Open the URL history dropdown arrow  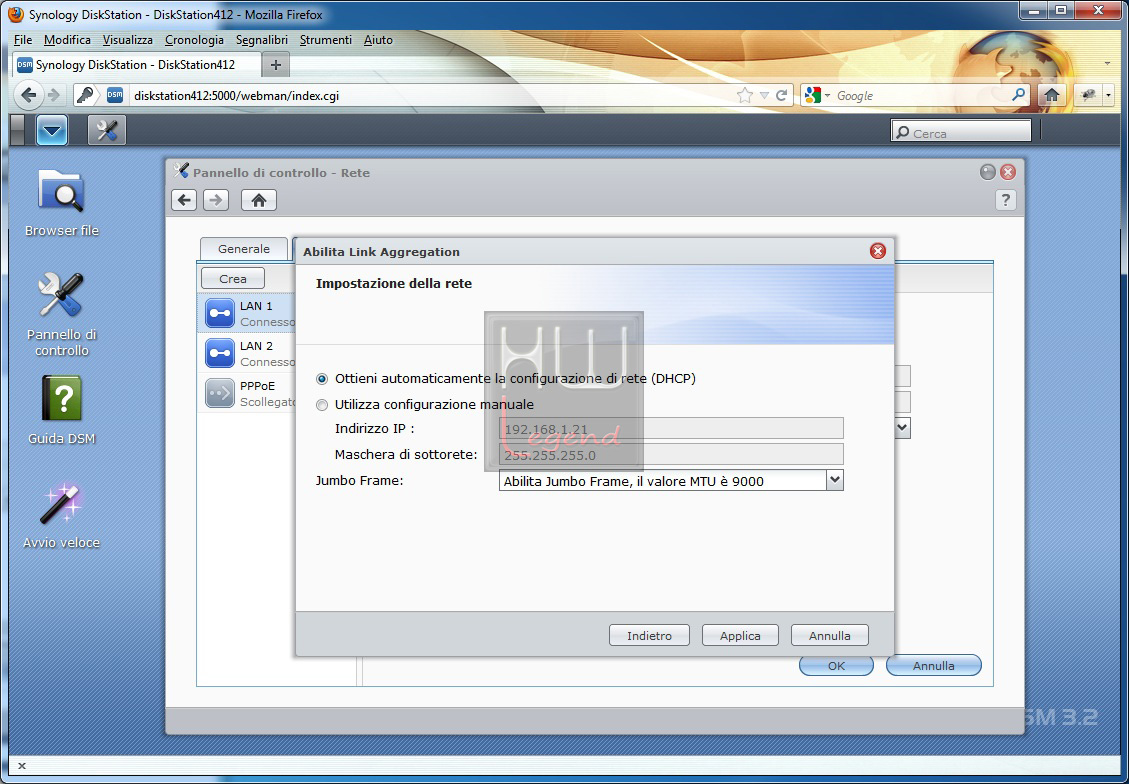click(x=764, y=95)
